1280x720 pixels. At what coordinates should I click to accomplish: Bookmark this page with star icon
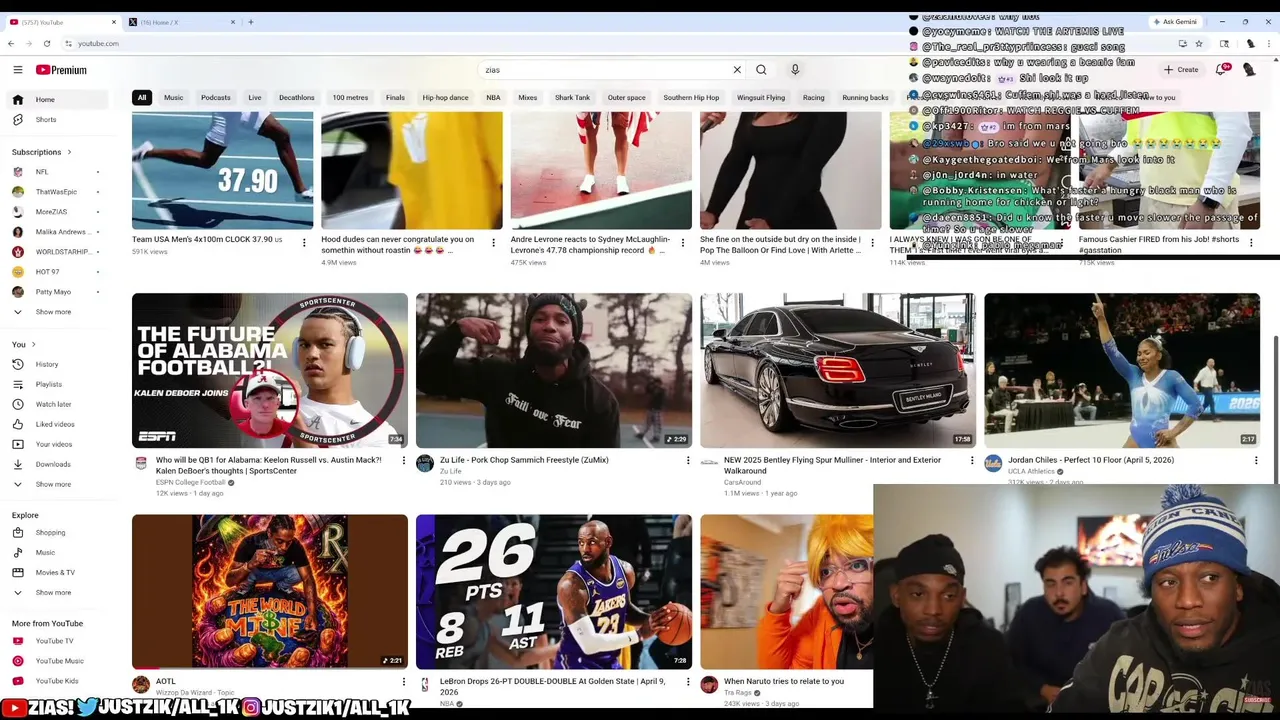tap(1198, 43)
